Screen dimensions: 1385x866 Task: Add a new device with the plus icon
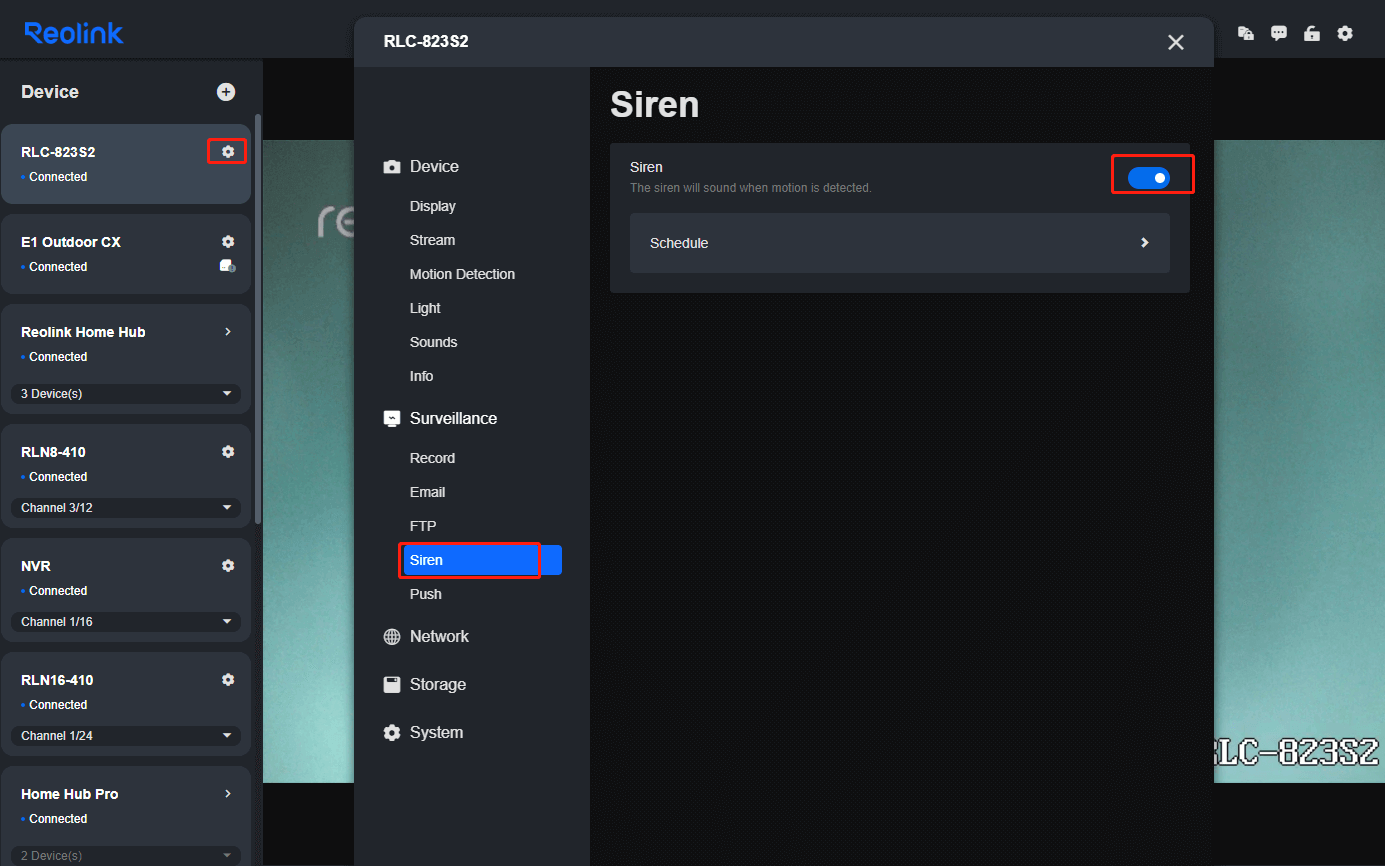point(226,92)
